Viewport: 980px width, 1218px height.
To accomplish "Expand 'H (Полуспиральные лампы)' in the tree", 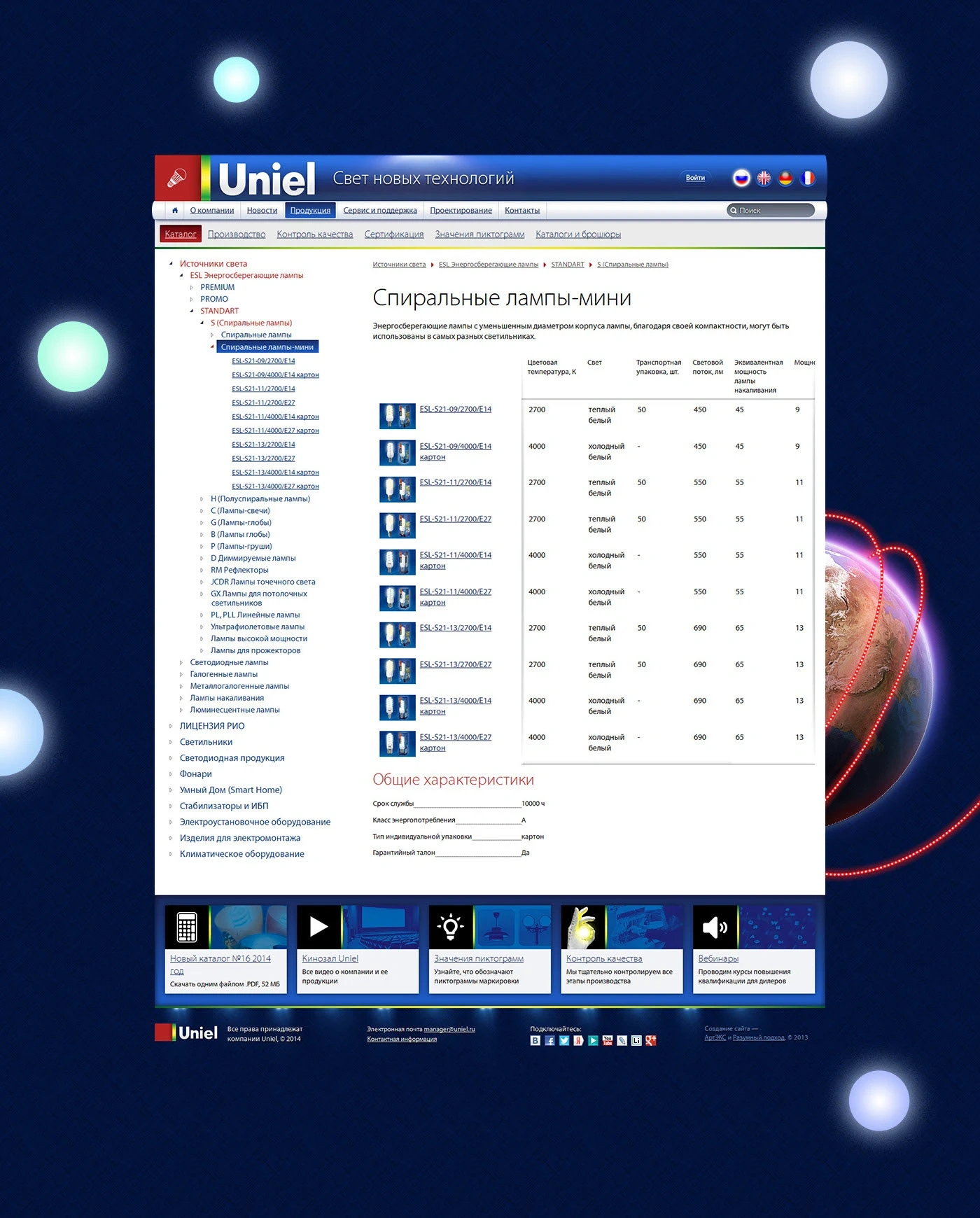I will click(x=202, y=499).
